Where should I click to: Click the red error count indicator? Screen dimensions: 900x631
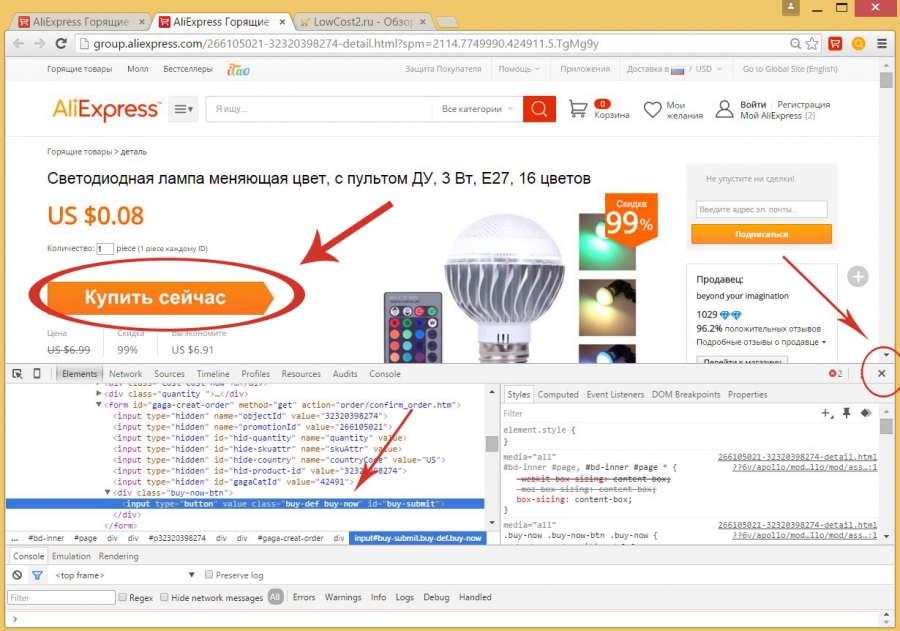coord(835,374)
